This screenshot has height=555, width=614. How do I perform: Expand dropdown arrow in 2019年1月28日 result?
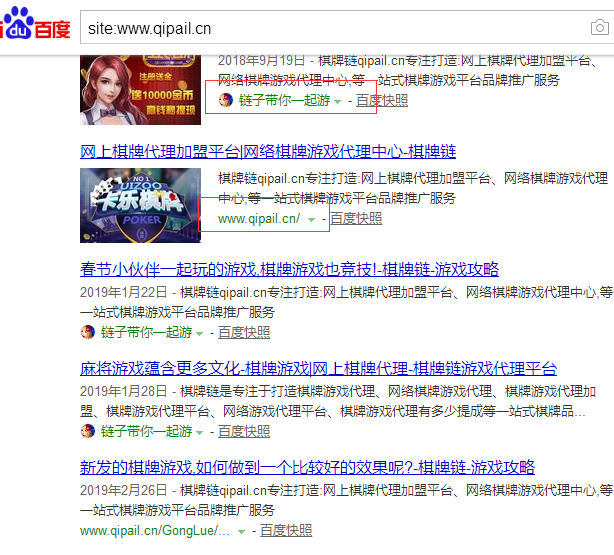click(199, 433)
